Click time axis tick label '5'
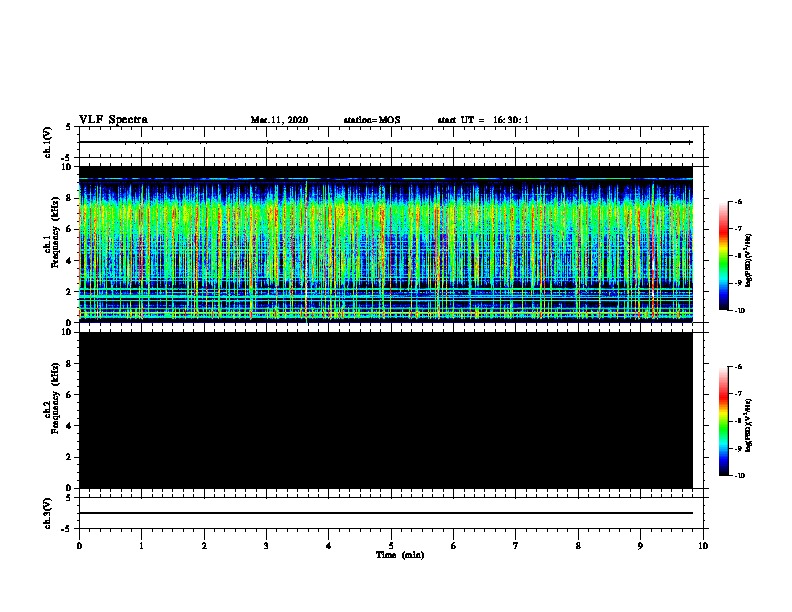792x612 pixels. coord(391,546)
